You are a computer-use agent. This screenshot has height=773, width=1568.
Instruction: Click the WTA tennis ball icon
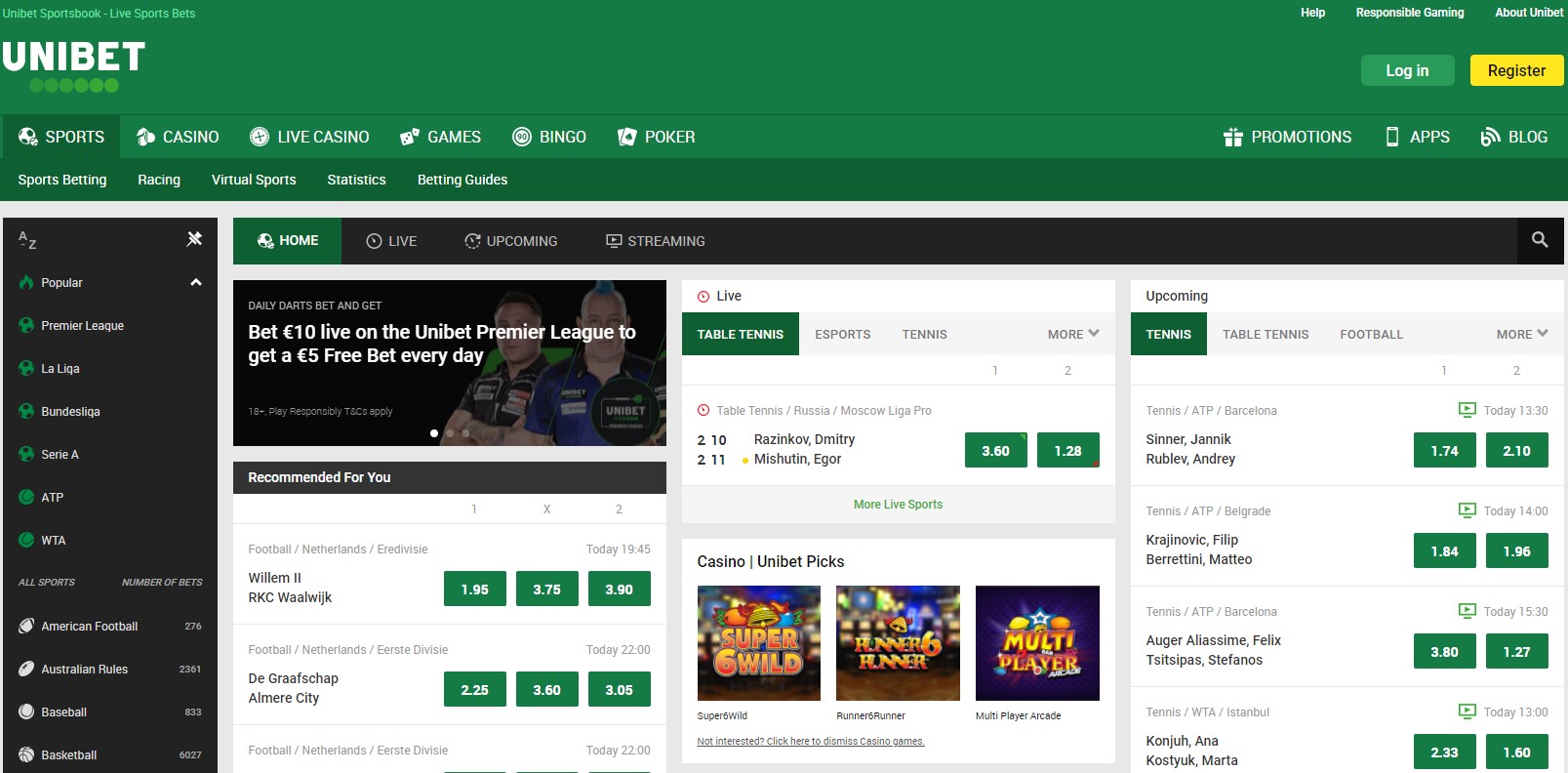[26, 540]
